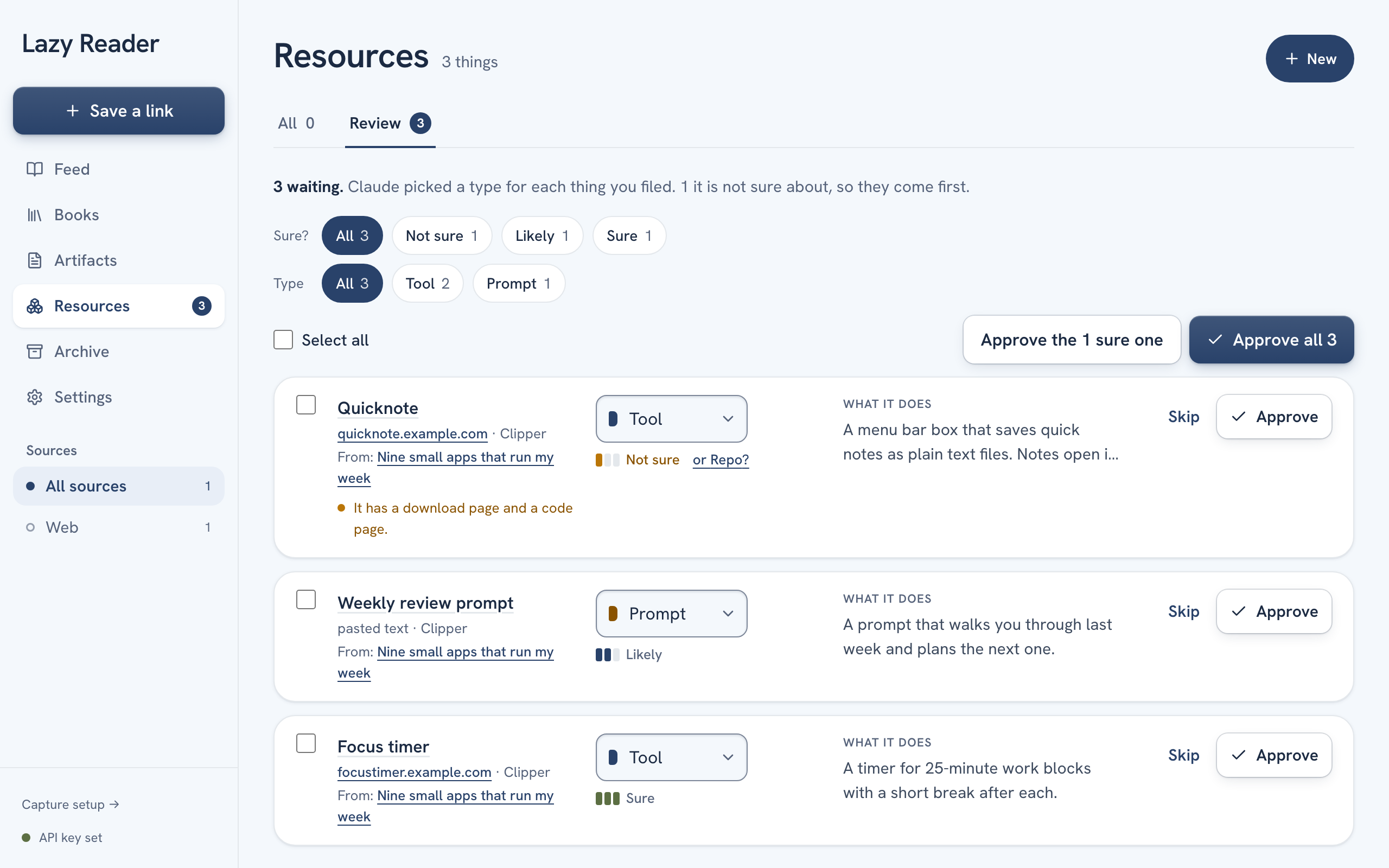Image resolution: width=1389 pixels, height=868 pixels.
Task: Filter by Sure 1 chip
Action: coord(628,235)
